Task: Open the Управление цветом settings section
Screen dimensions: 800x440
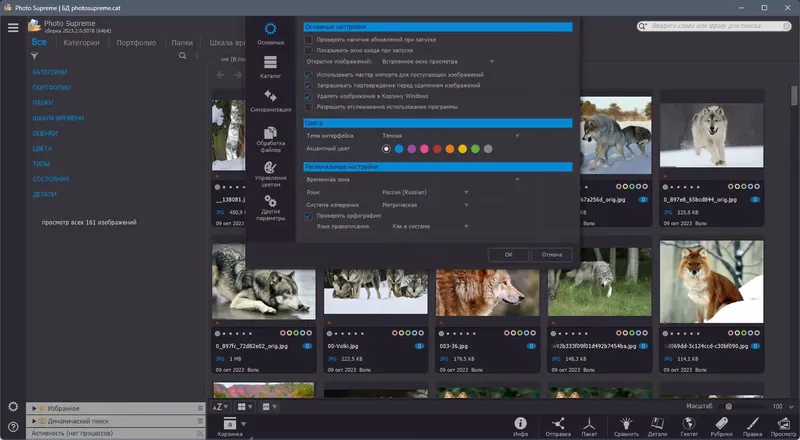Action: (270, 174)
